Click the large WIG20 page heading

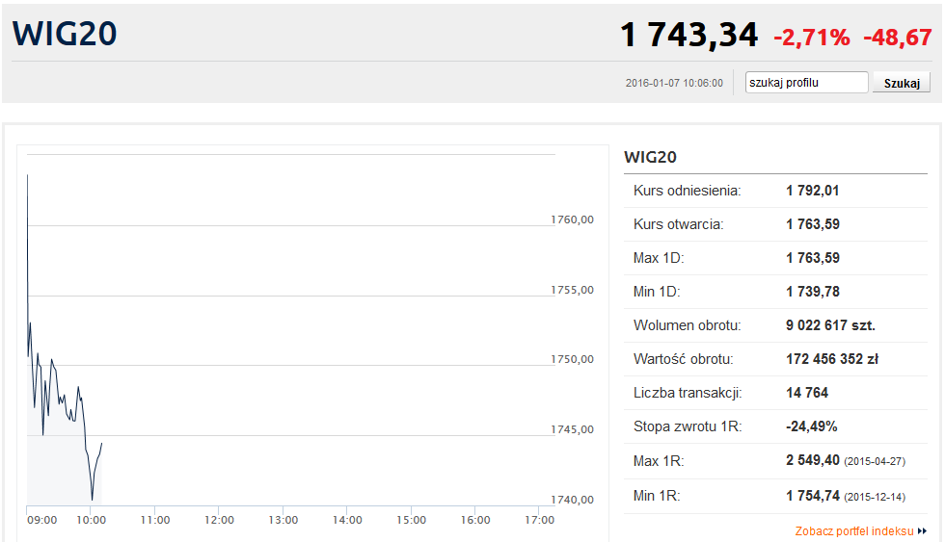coord(65,35)
